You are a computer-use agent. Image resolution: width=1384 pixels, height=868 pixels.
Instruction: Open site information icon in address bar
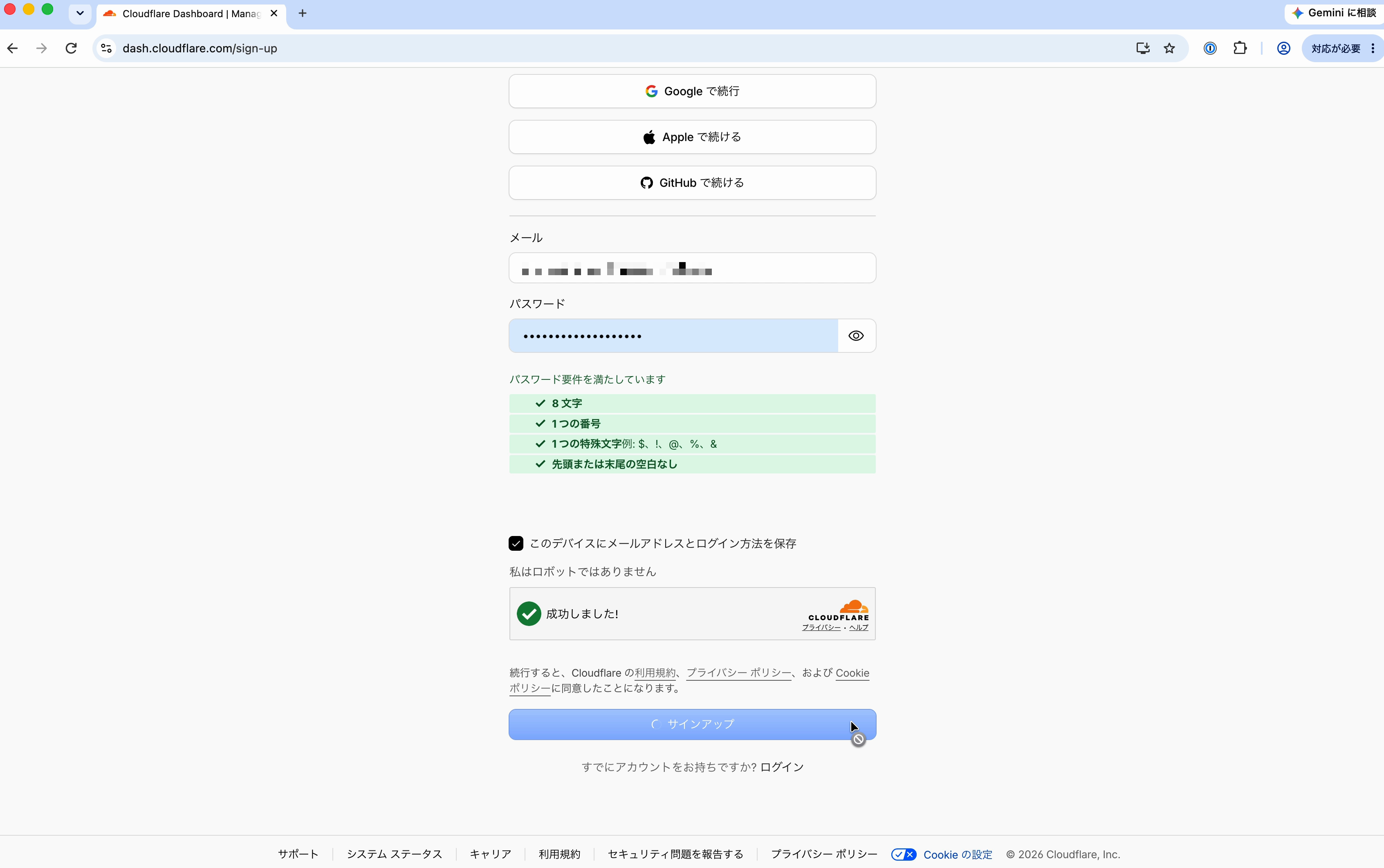pyautogui.click(x=106, y=48)
